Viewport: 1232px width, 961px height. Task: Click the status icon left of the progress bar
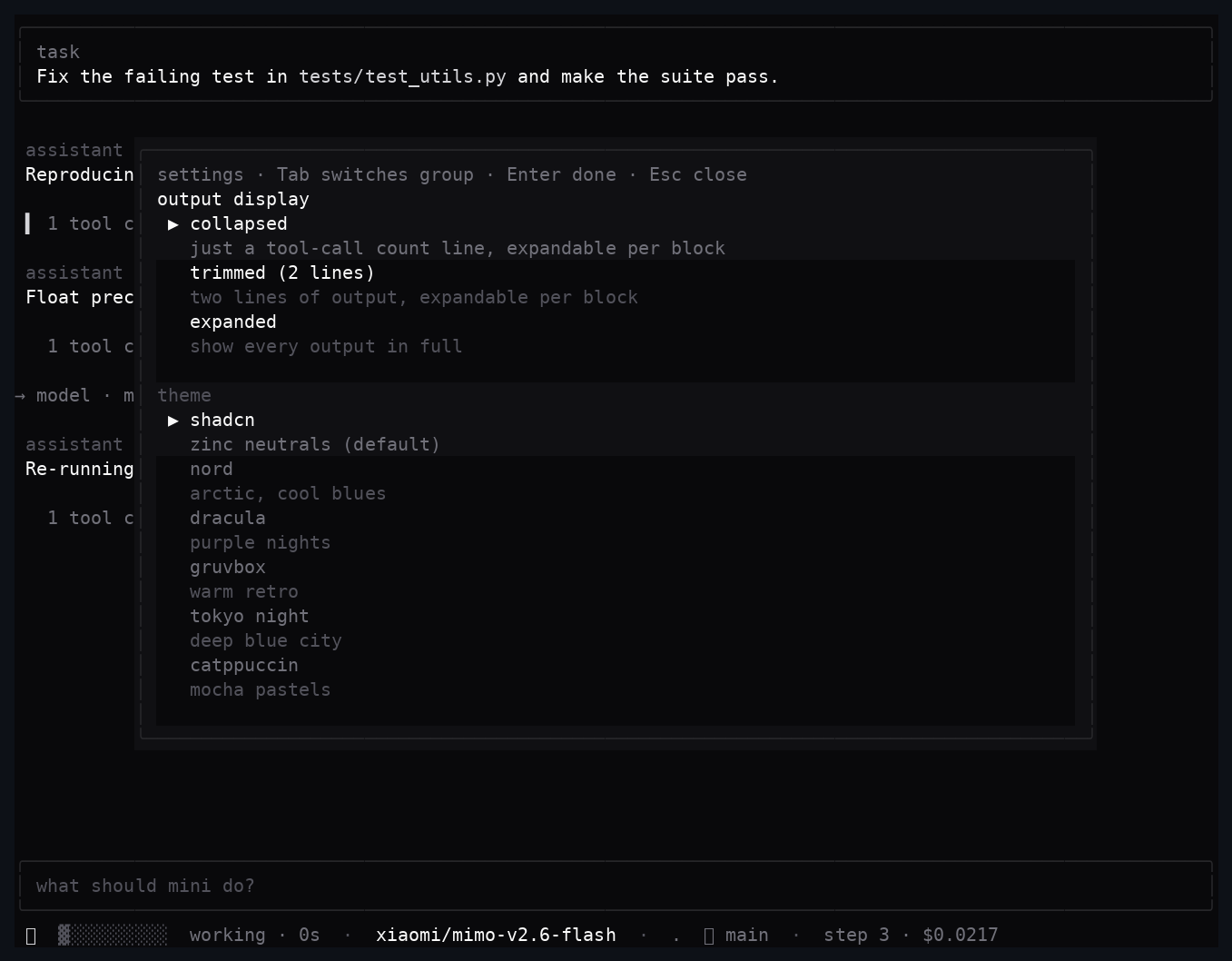31,936
